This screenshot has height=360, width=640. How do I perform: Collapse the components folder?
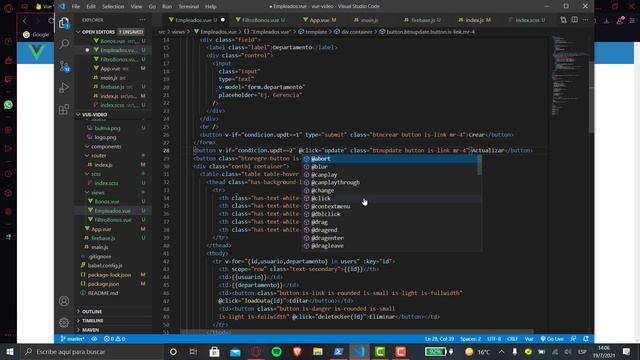click(106, 147)
